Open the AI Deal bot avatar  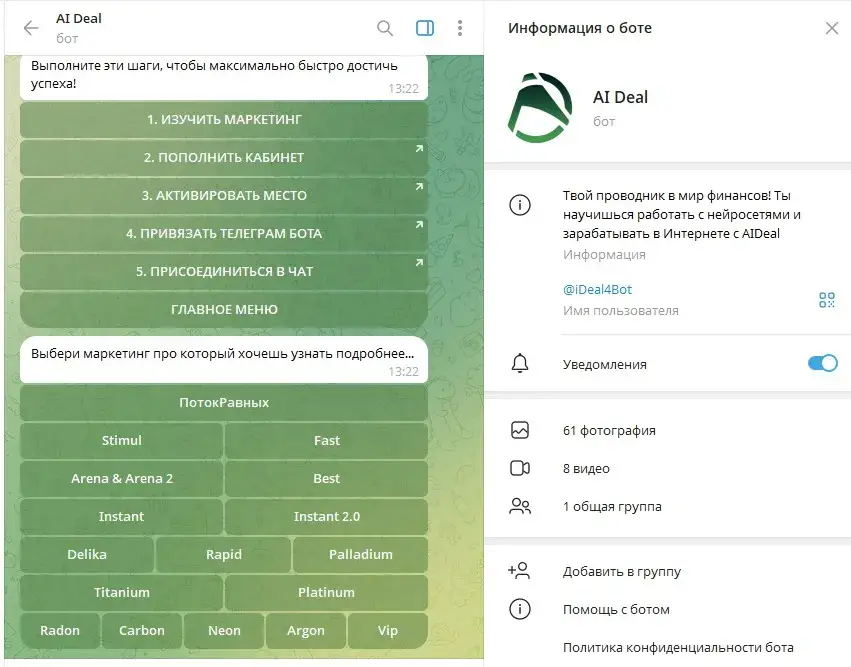(539, 107)
